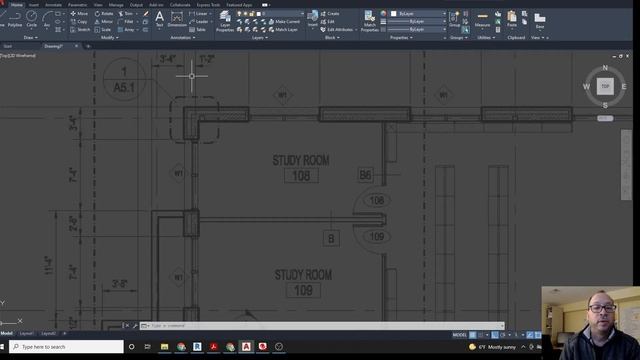Select the Arc draw tool

pyautogui.click(x=47, y=19)
